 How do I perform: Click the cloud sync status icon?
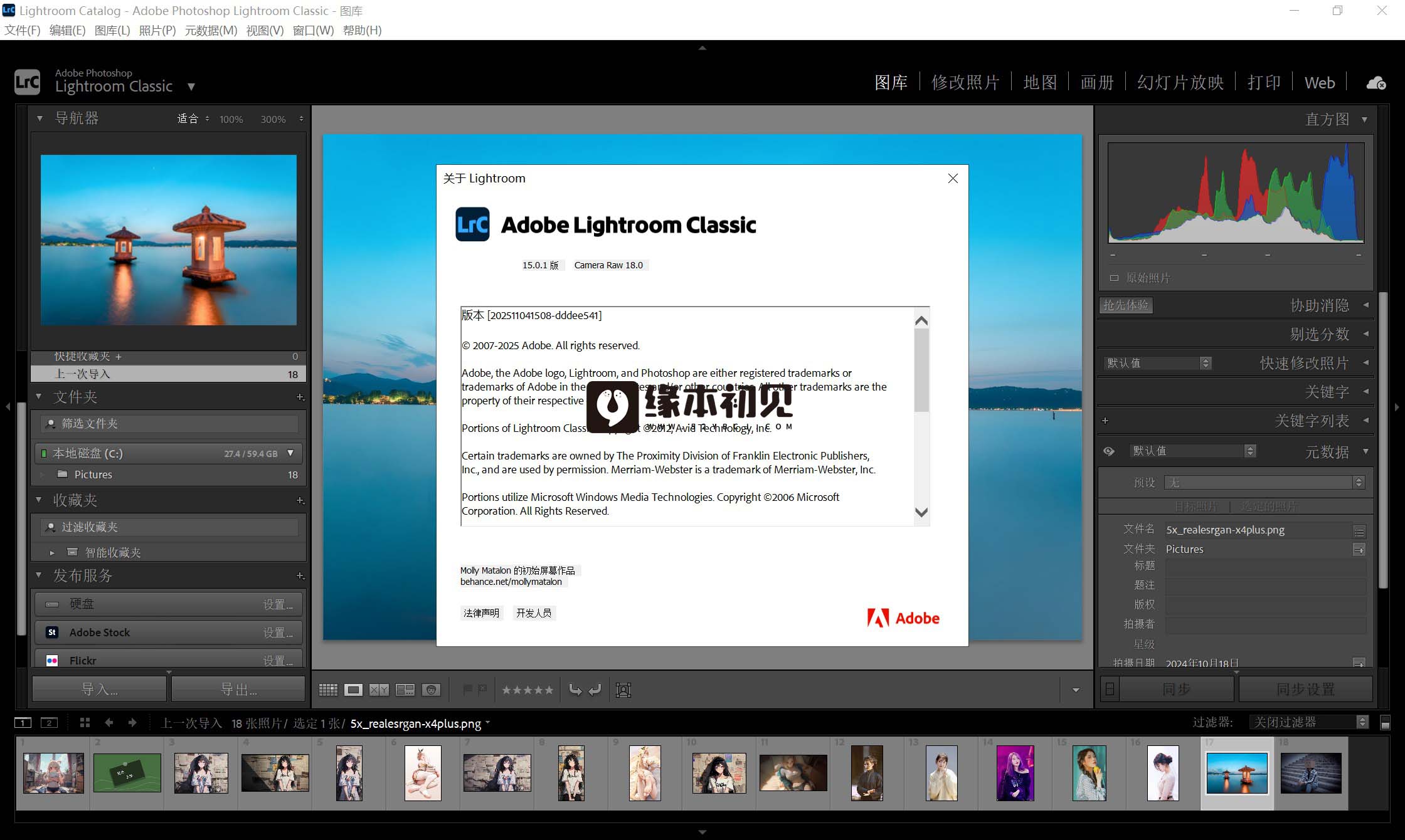1376,83
